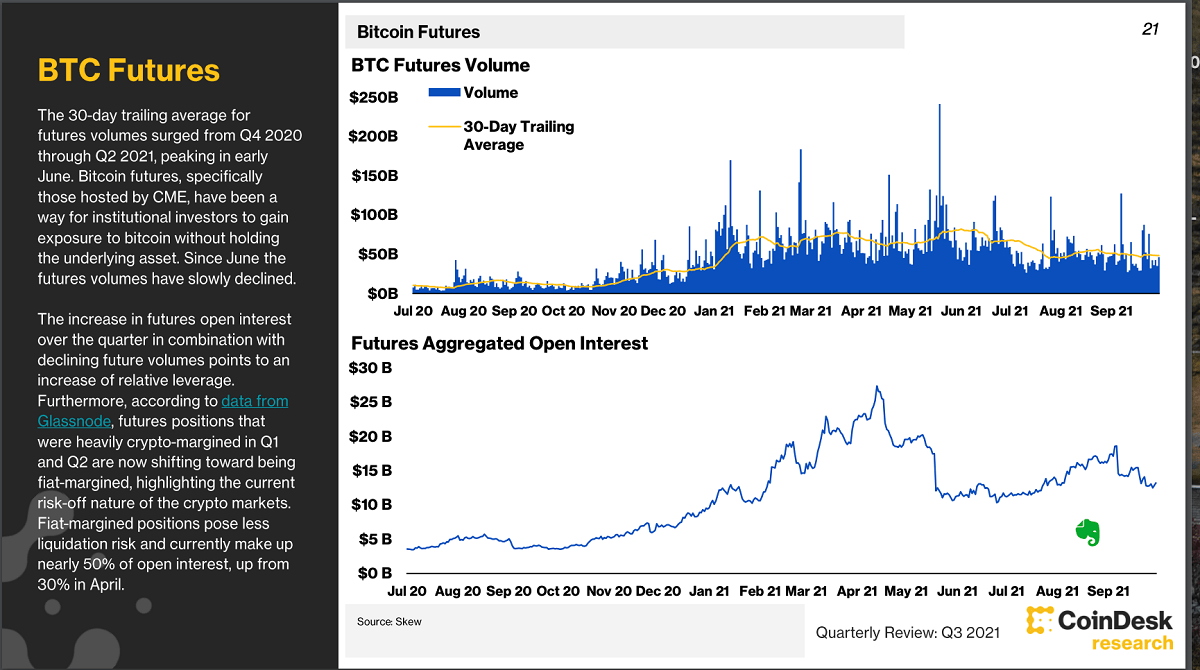Click 'Sep 21' on the open interest axis

click(x=1107, y=591)
